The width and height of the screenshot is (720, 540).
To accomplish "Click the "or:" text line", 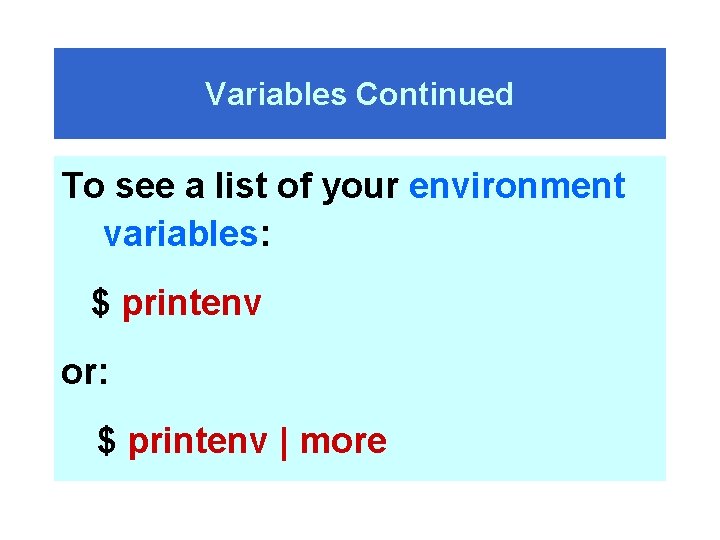I will click(84, 372).
